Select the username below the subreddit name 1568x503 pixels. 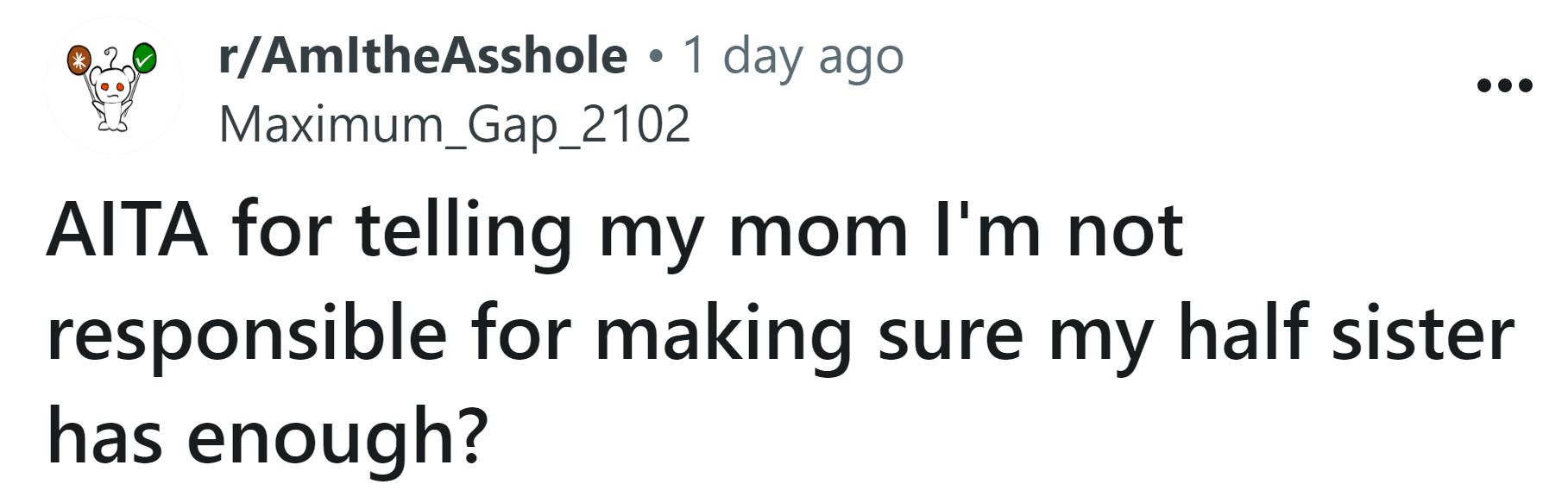(x=456, y=125)
